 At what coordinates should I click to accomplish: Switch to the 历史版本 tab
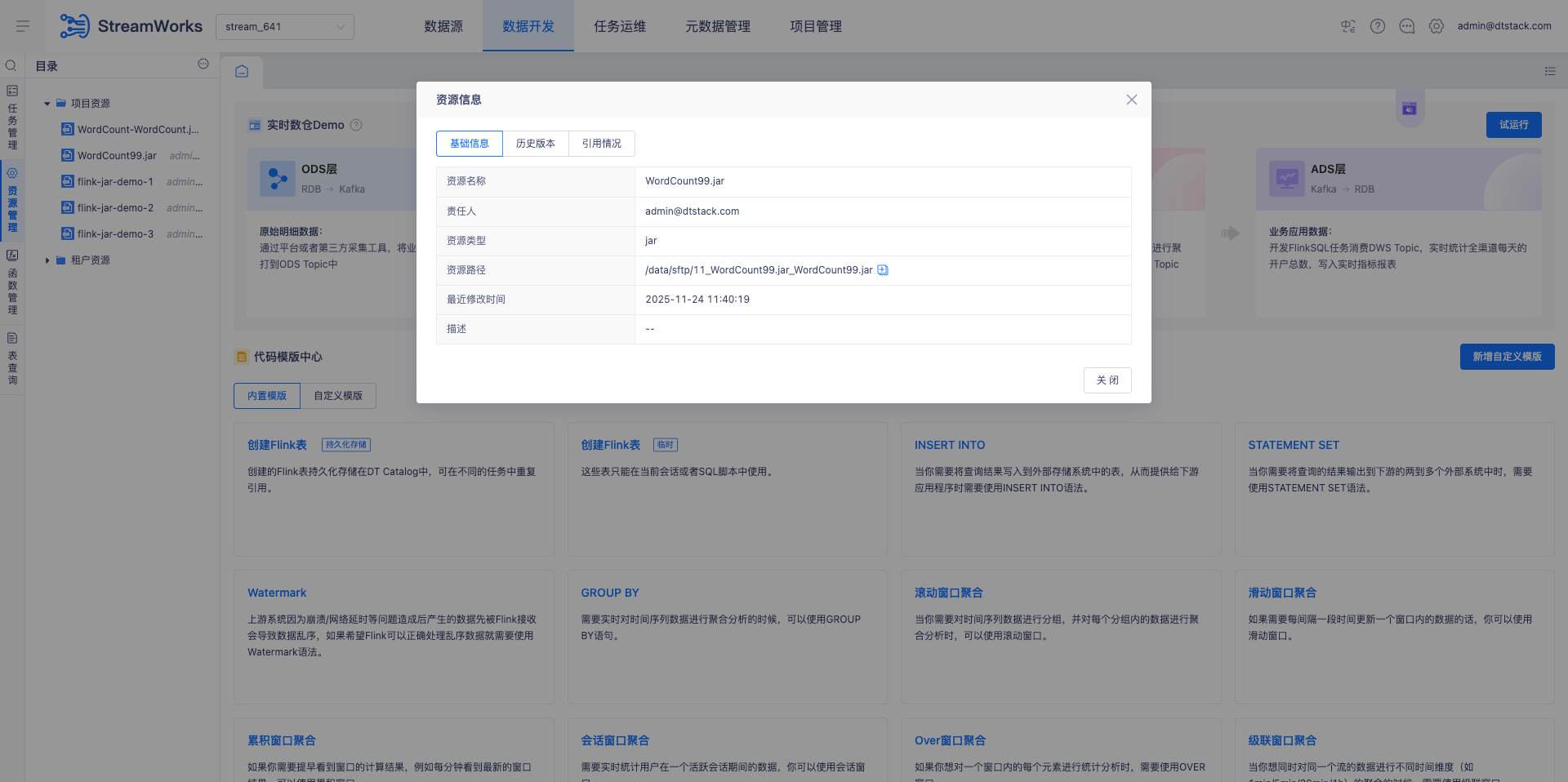click(535, 143)
